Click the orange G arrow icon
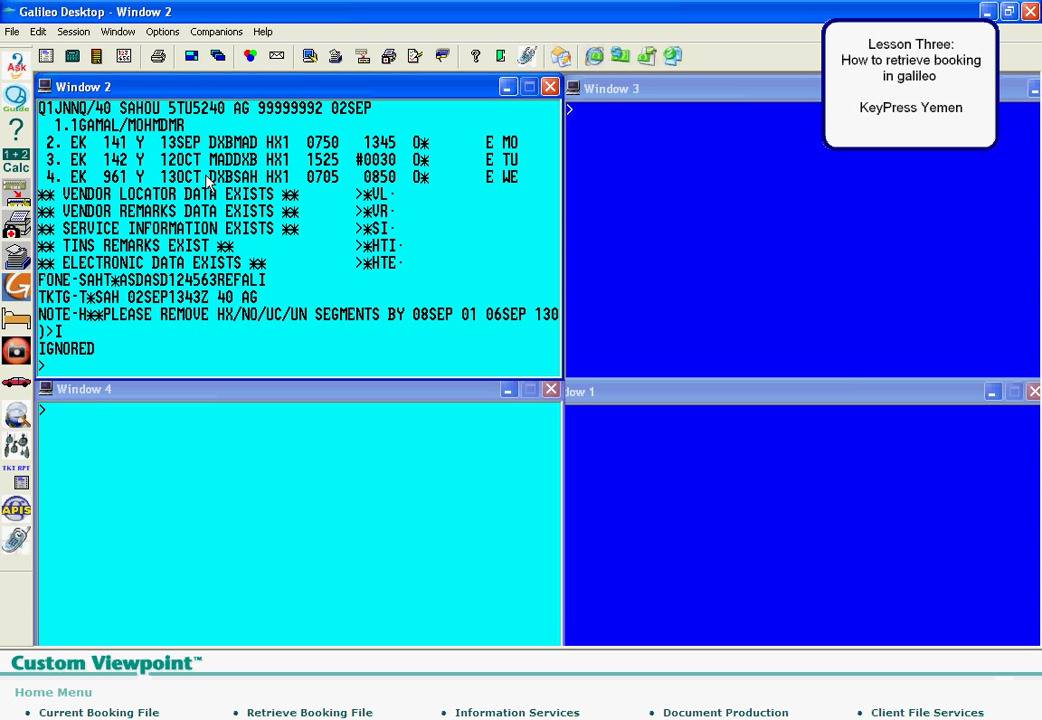Viewport: 1042px width, 720px height. (x=17, y=287)
